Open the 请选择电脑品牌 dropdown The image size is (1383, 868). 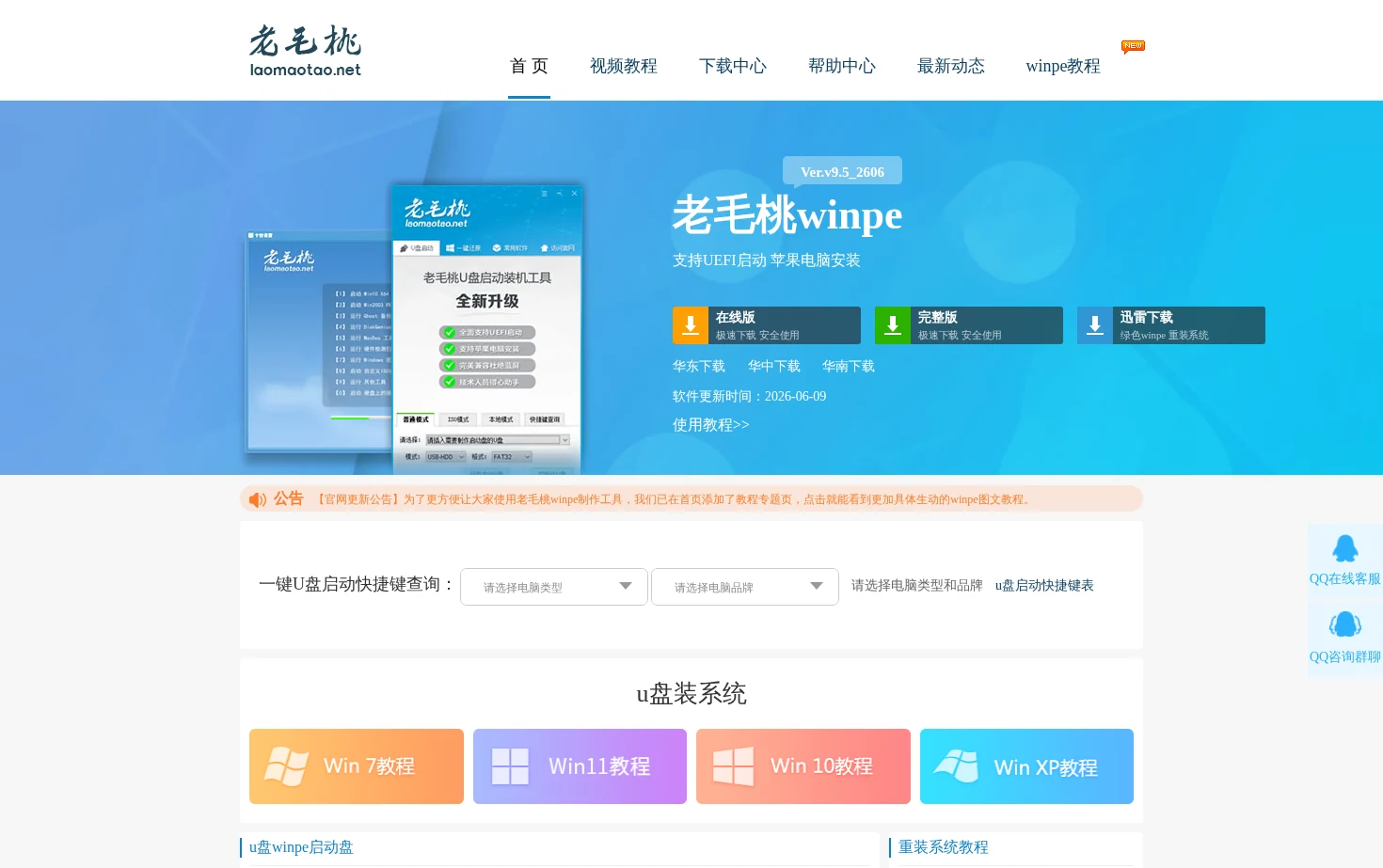click(x=745, y=587)
